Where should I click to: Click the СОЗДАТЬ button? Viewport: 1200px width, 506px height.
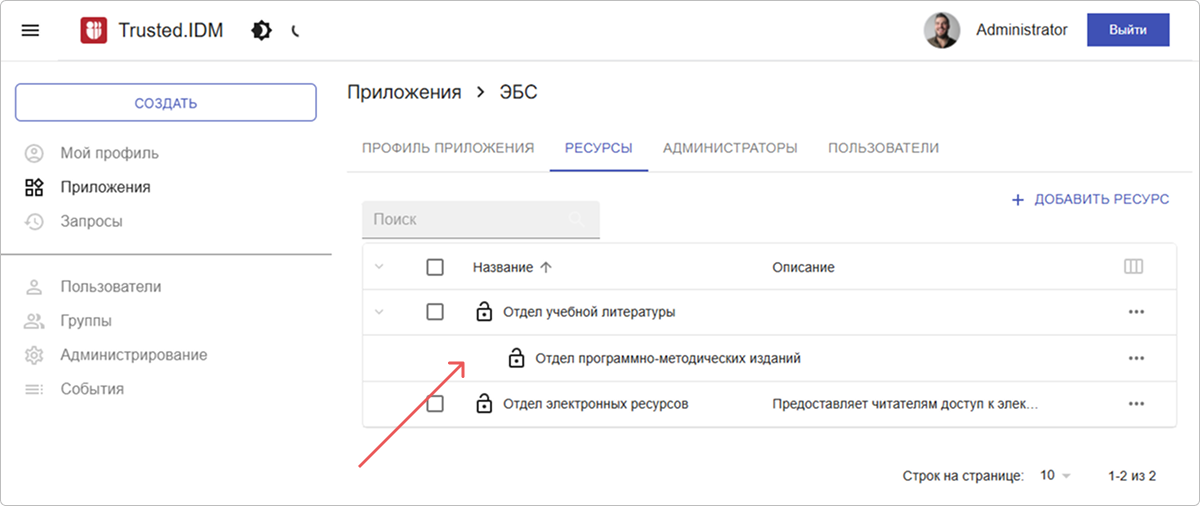pos(166,103)
